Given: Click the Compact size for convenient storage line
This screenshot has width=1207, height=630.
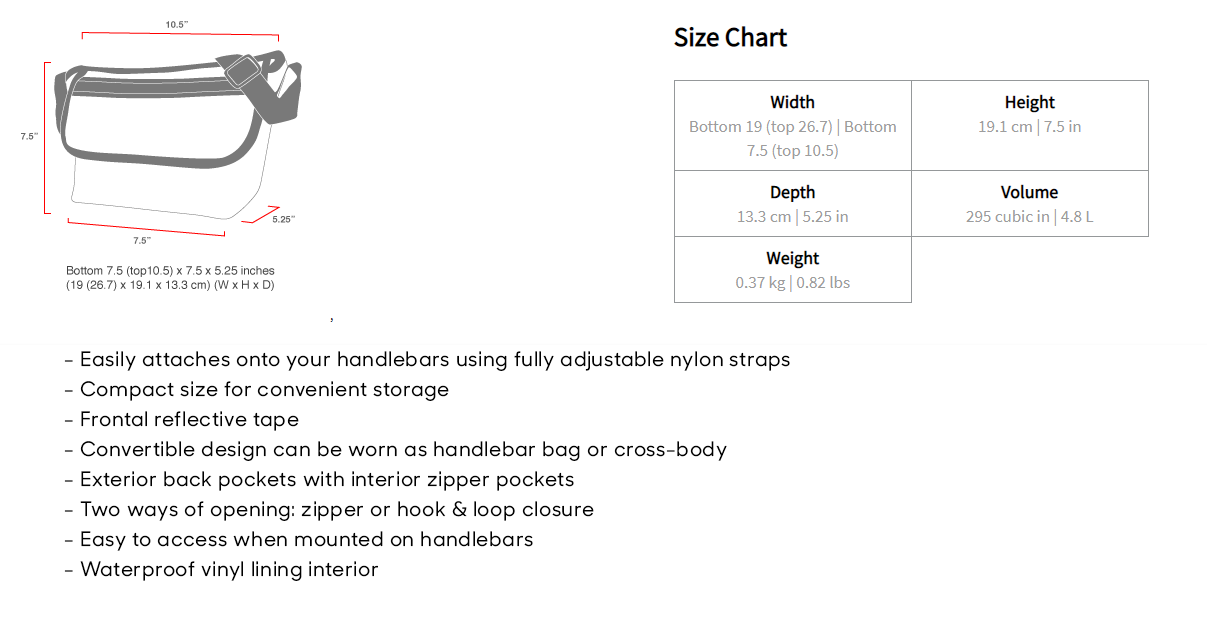Looking at the screenshot, I should tap(256, 390).
